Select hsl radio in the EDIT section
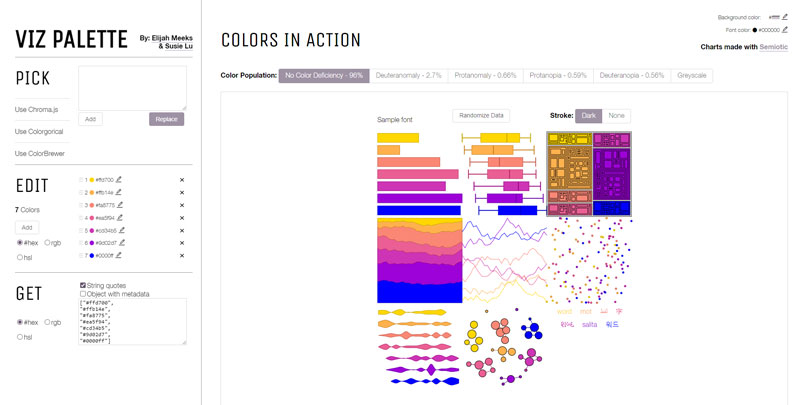Image resolution: width=800 pixels, height=405 pixels. pyautogui.click(x=20, y=258)
